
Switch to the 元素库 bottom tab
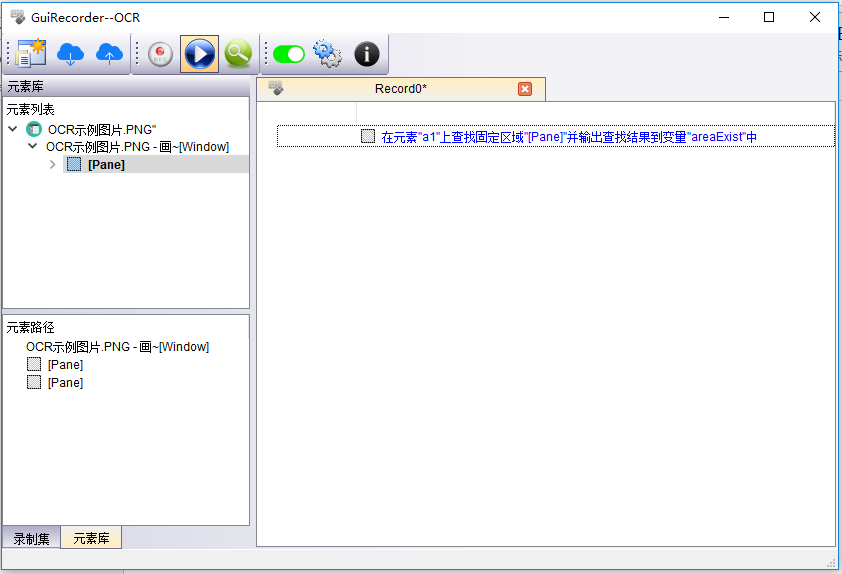(91, 538)
